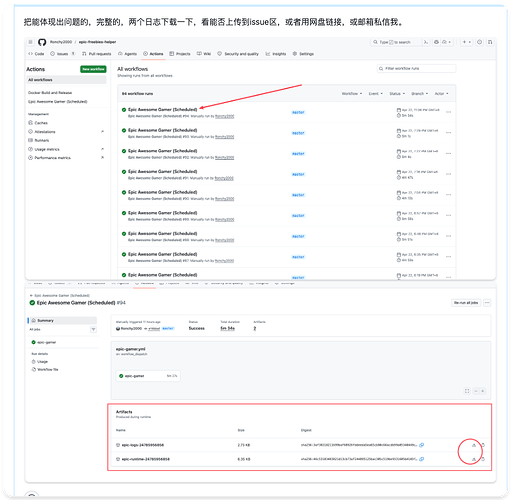Open the epic-logs artifact name

(143, 445)
